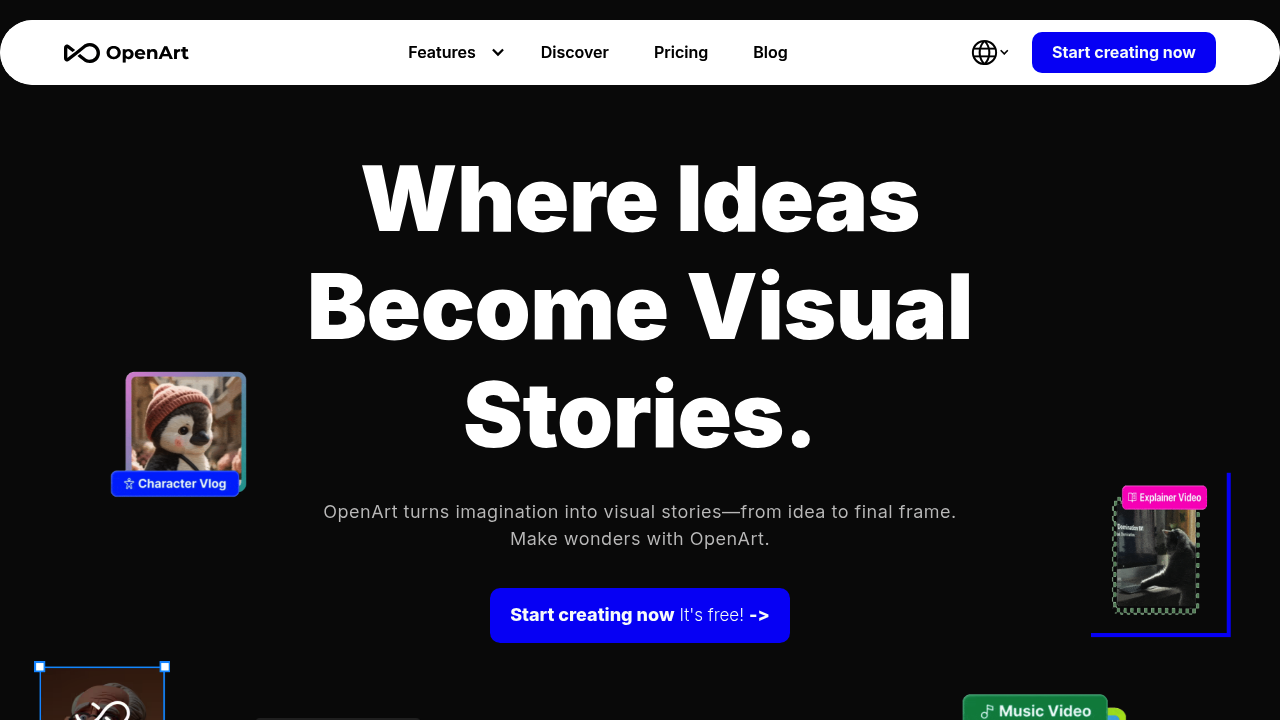Select the Character Vlog badge
This screenshot has height=720, width=1280.
point(175,484)
